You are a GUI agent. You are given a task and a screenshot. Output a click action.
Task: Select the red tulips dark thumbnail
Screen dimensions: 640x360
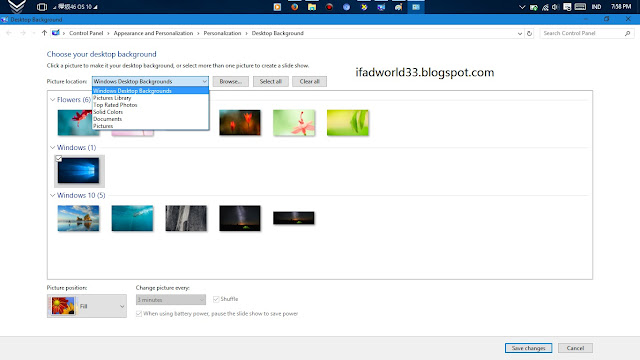240,122
